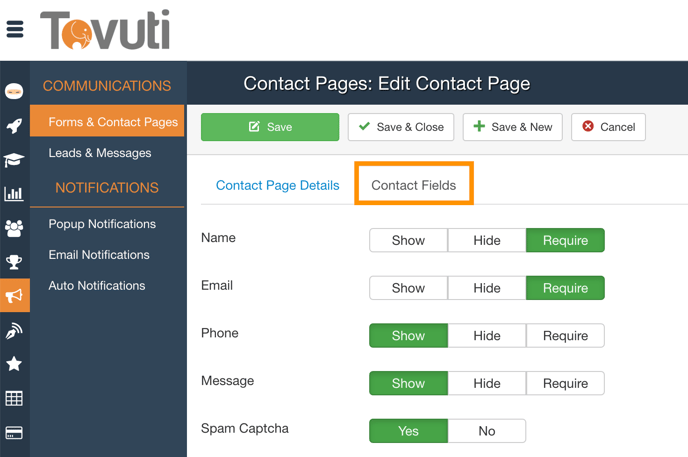Set Phone field to Require
This screenshot has height=457, width=688.
[565, 336]
